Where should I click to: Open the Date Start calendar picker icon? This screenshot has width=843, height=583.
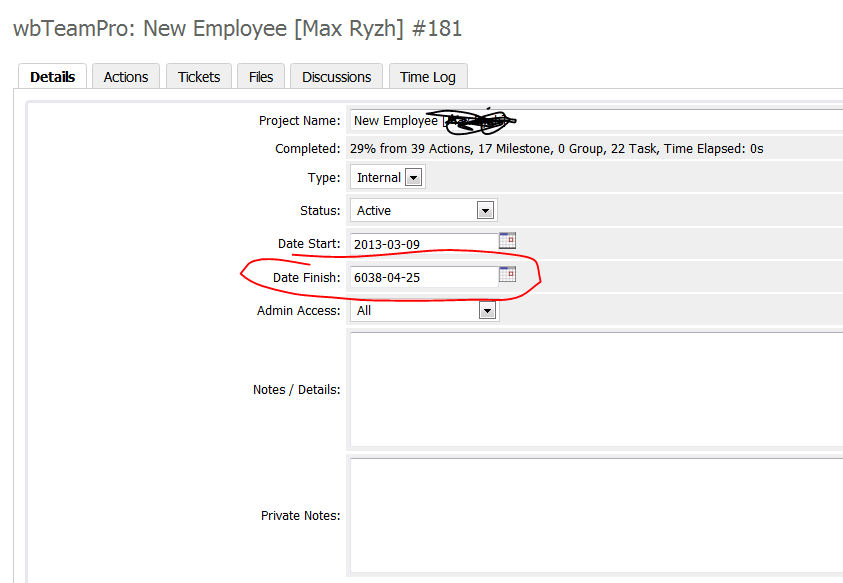507,241
